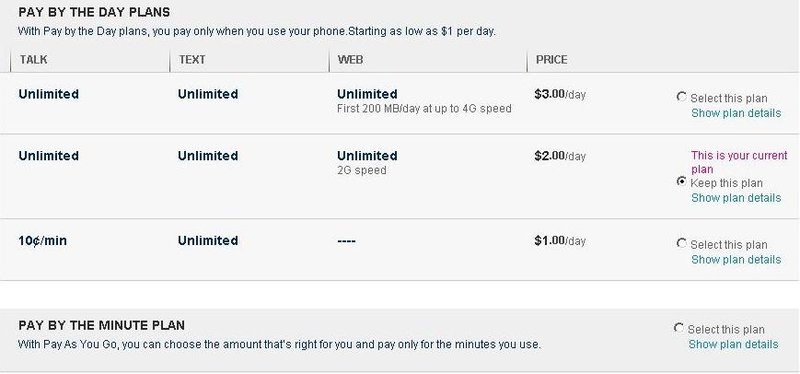Select the Keep this plan radio button
Screen dimensions: 800x374
pos(681,181)
